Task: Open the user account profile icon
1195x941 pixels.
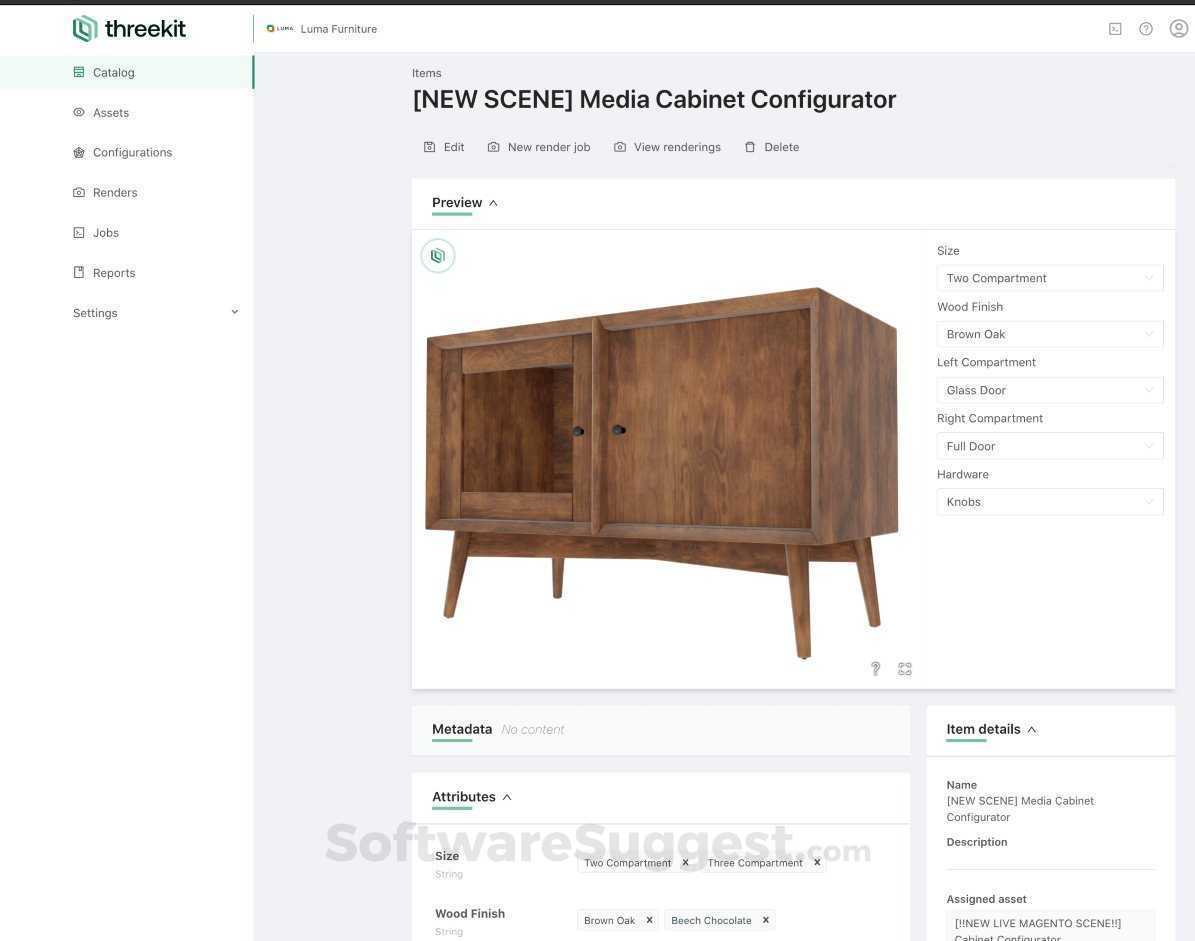Action: pos(1178,28)
